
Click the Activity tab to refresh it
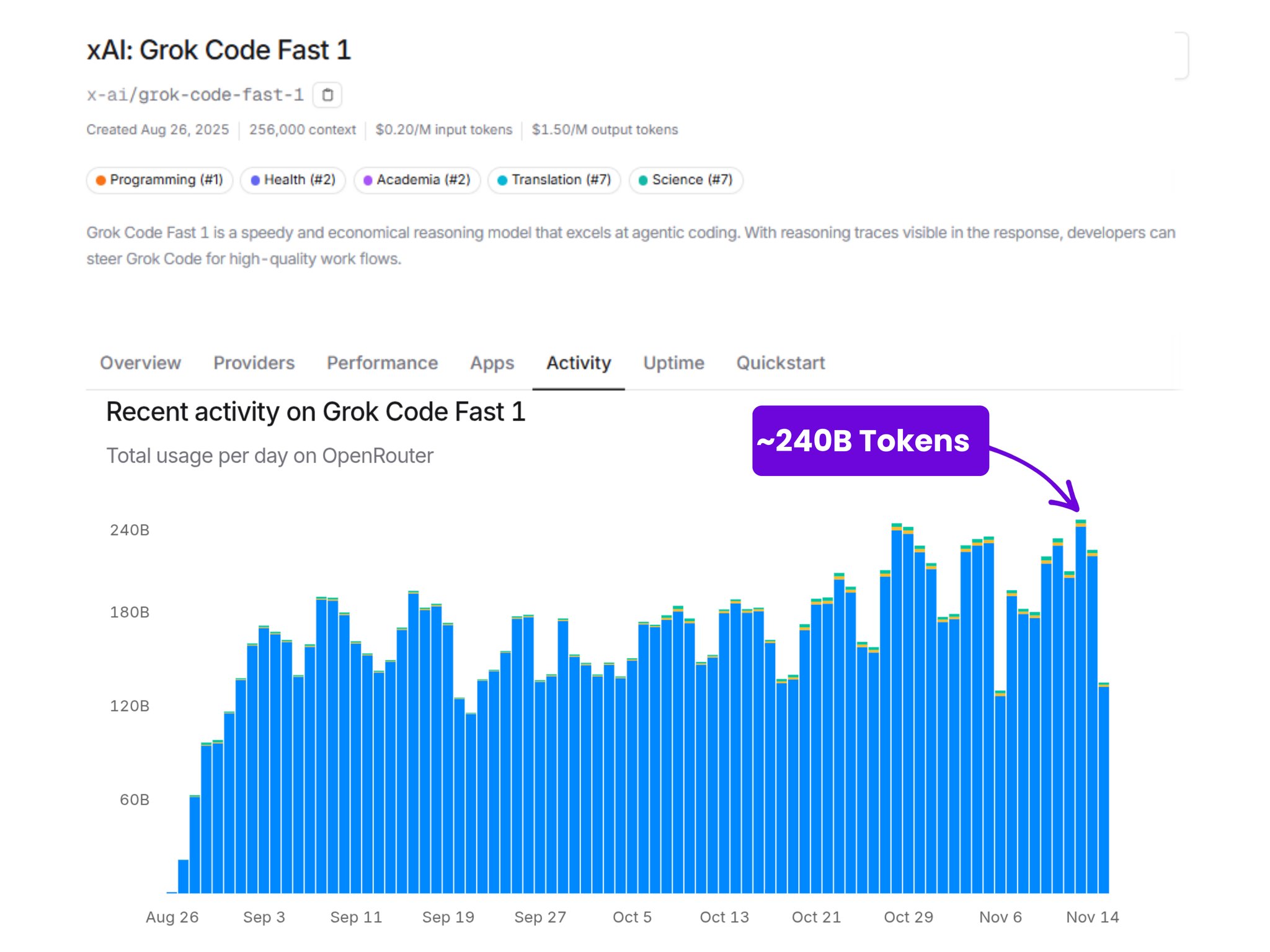pos(578,363)
